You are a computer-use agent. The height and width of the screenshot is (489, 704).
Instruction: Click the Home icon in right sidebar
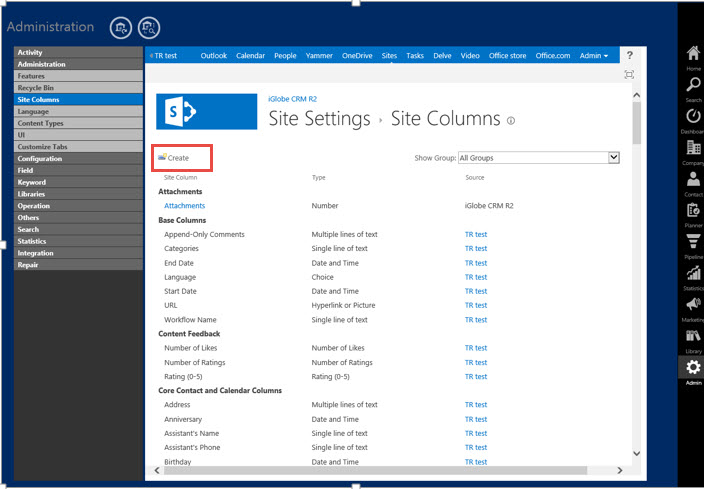click(693, 54)
